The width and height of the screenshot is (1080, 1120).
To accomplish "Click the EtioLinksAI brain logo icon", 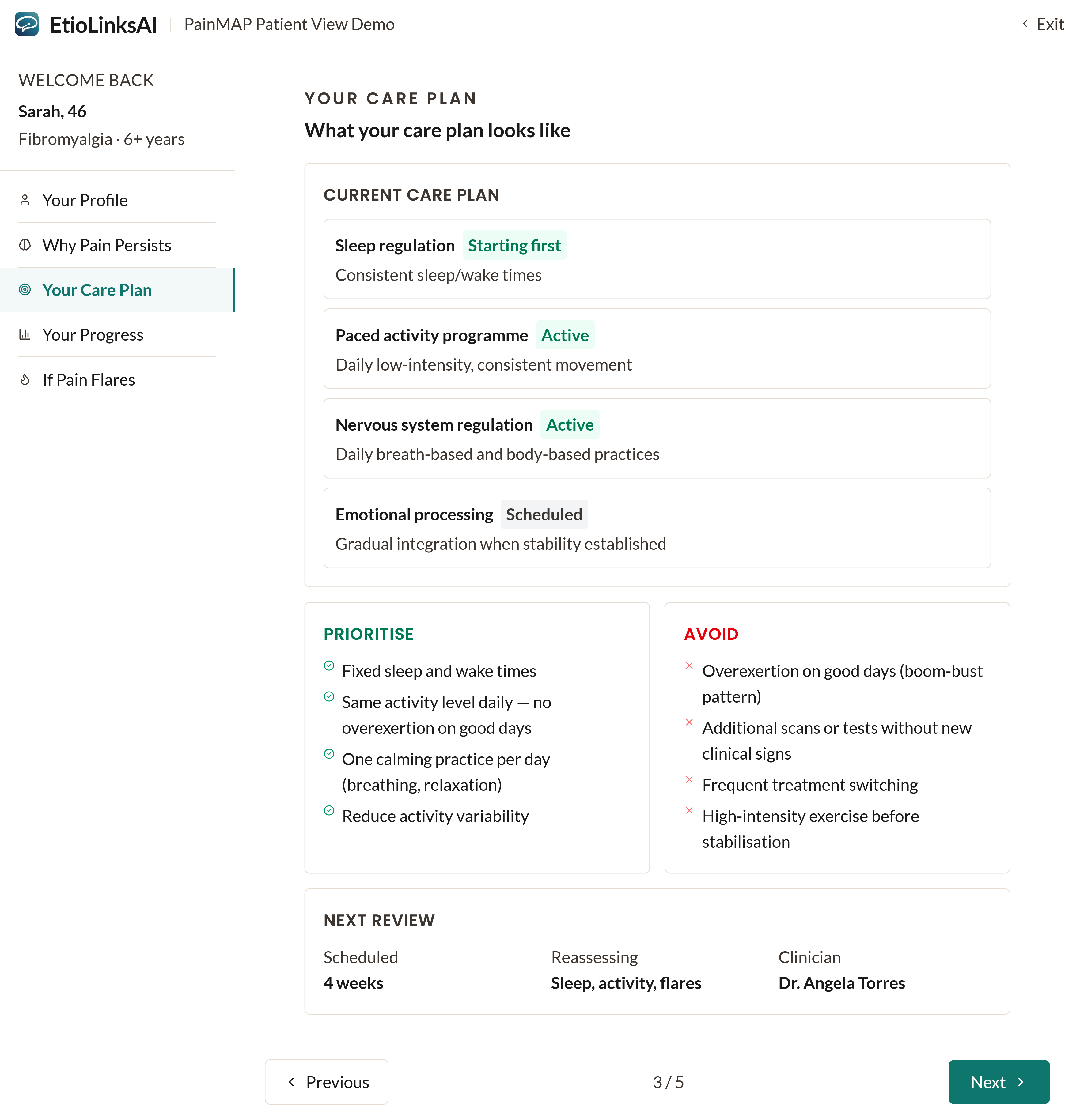I will point(26,24).
